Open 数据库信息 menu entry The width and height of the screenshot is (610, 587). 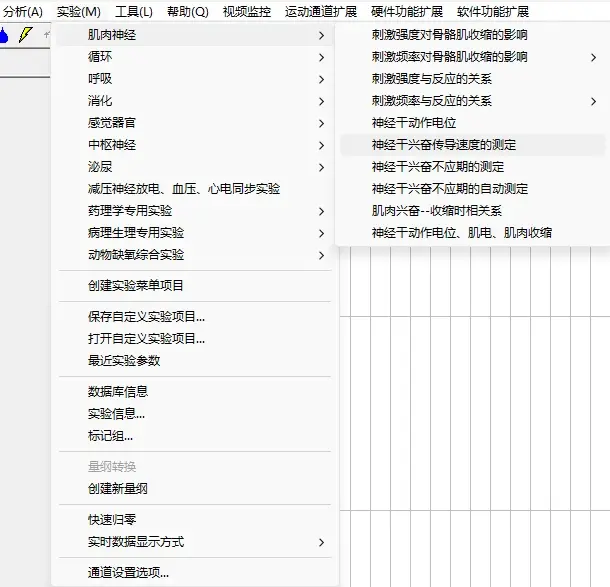click(x=118, y=392)
